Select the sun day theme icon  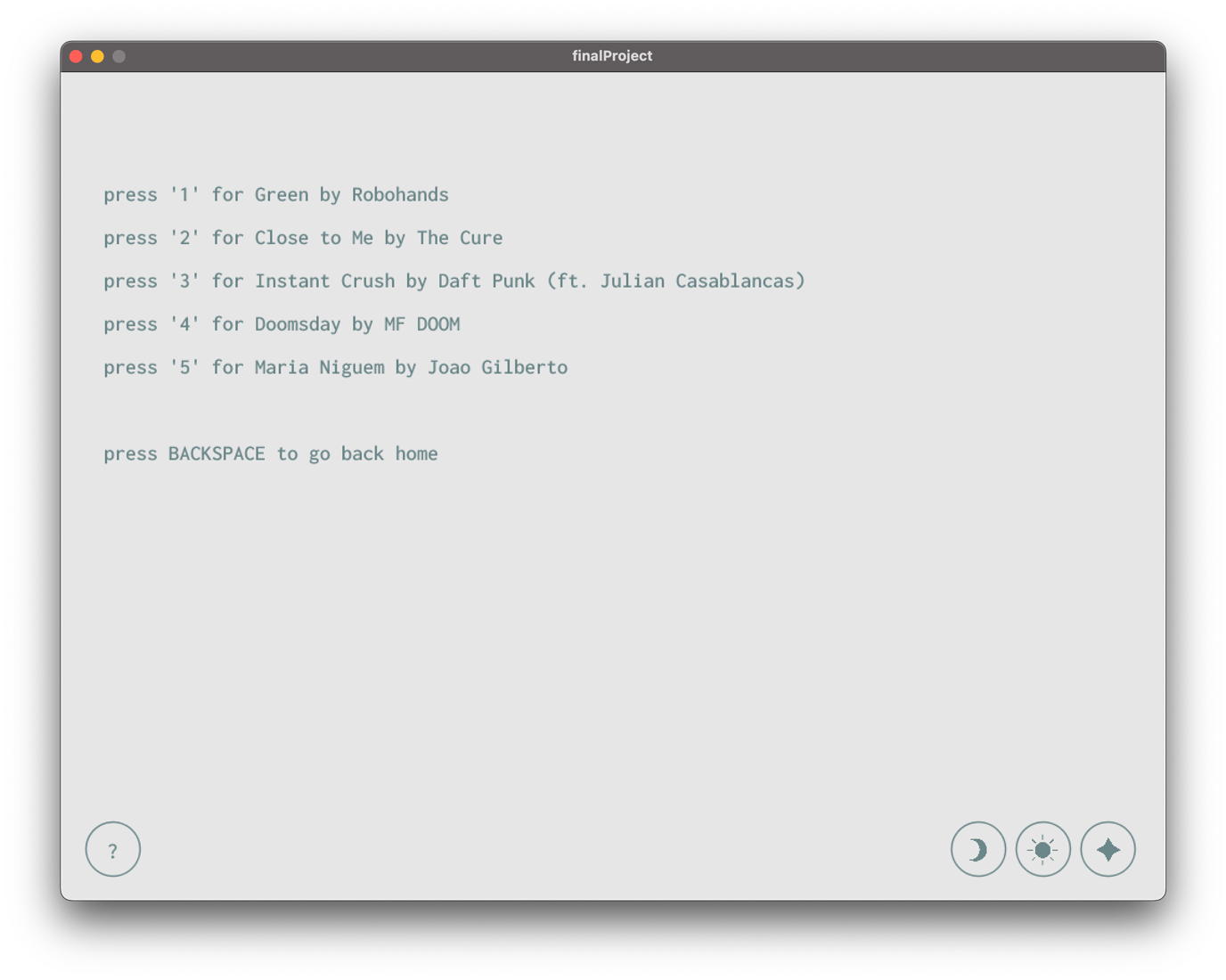[1043, 849]
